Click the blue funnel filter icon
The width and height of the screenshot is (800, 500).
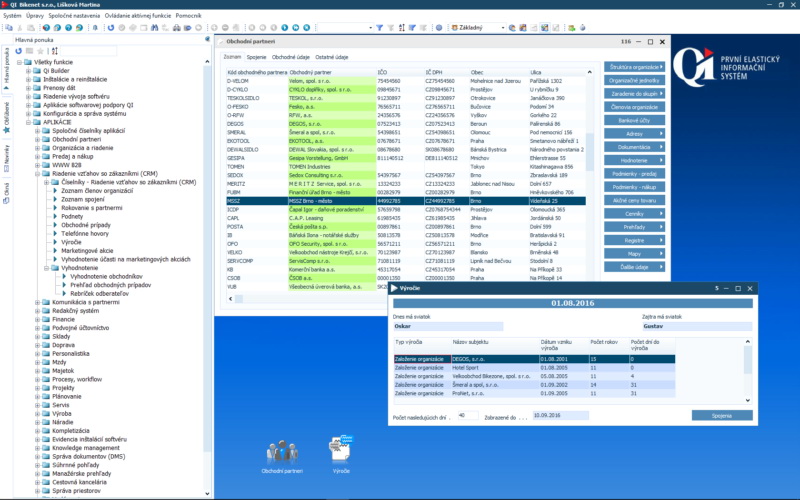coord(380,28)
